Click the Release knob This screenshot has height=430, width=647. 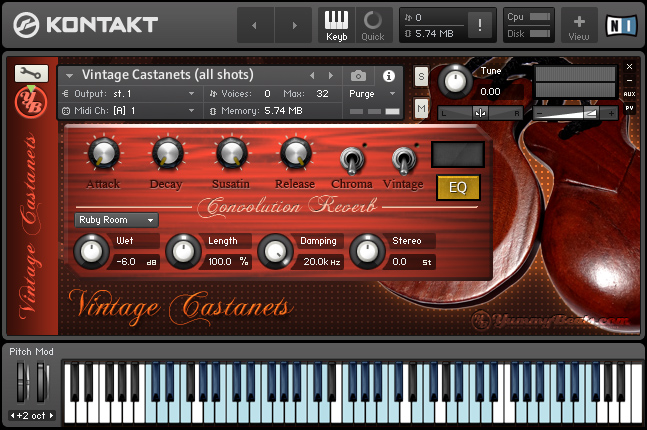click(x=295, y=154)
